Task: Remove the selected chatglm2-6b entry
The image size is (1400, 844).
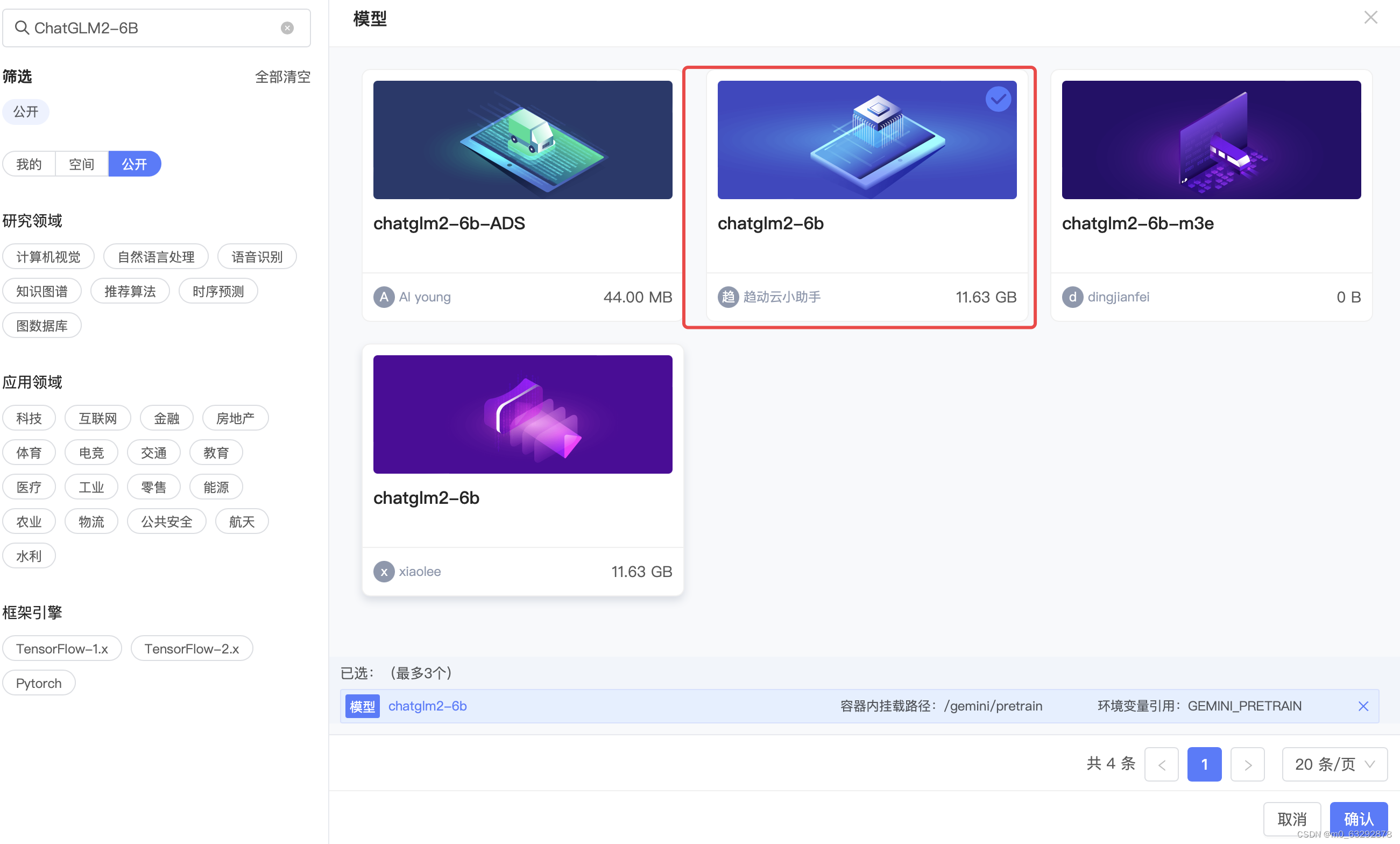Action: 1362,706
